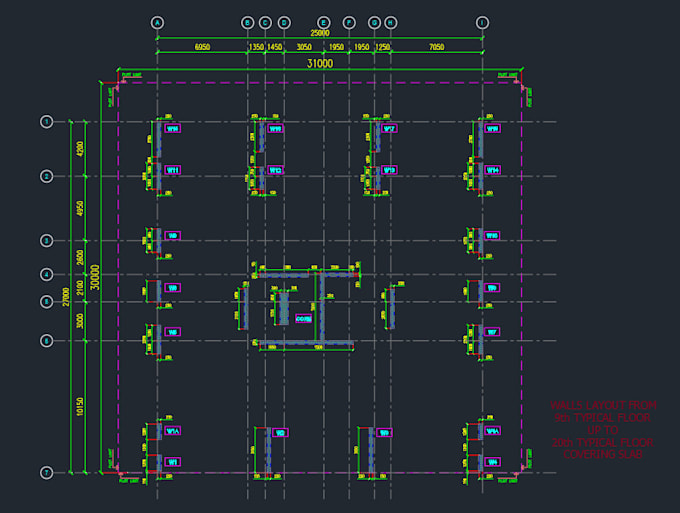This screenshot has width=680, height=513.
Task: Click the vertical 4950 dimension text
Action: tap(80, 209)
